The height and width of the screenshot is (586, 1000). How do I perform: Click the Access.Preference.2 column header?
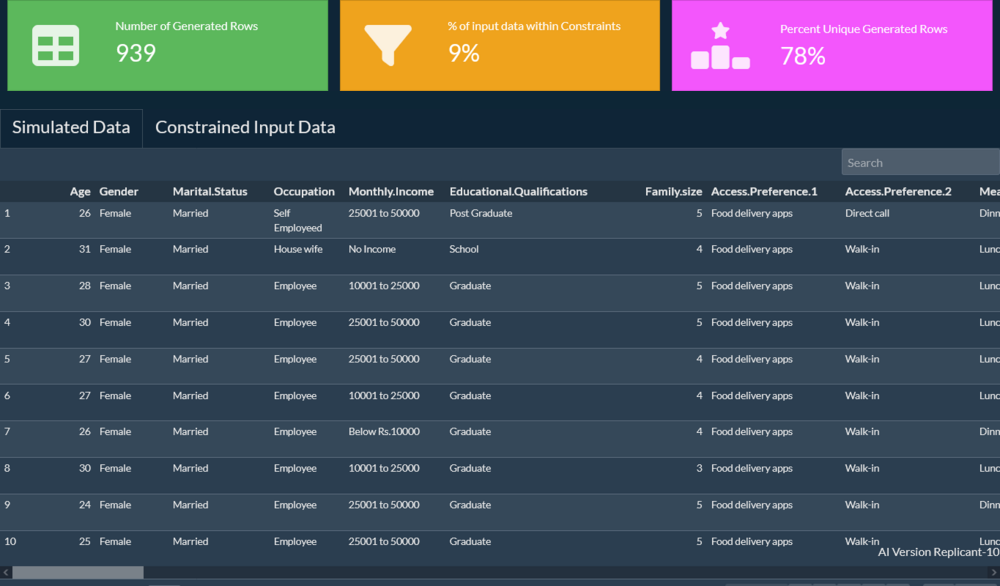point(898,191)
